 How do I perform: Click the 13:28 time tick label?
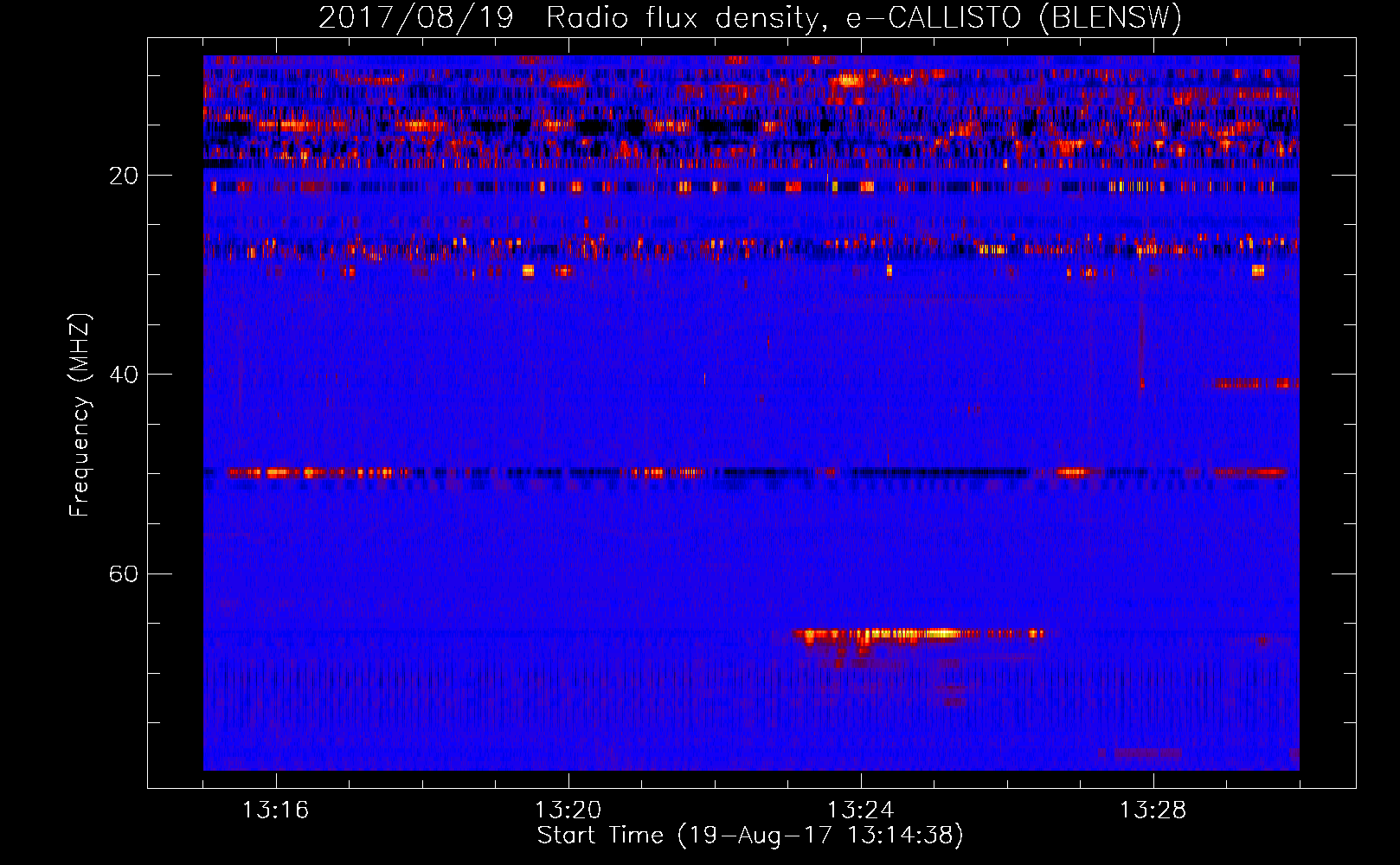[1153, 811]
